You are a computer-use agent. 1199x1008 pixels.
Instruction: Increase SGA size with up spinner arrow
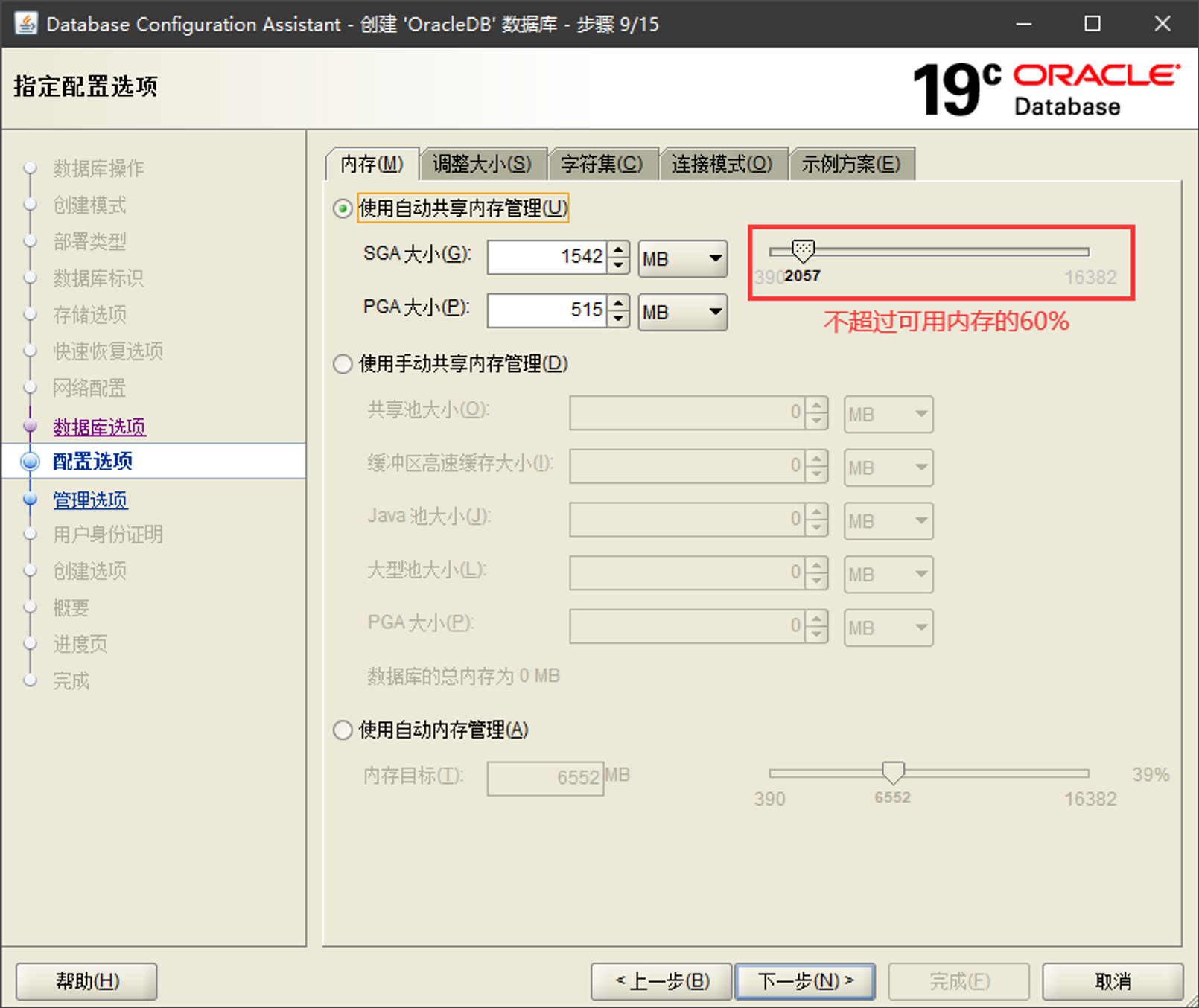(618, 250)
